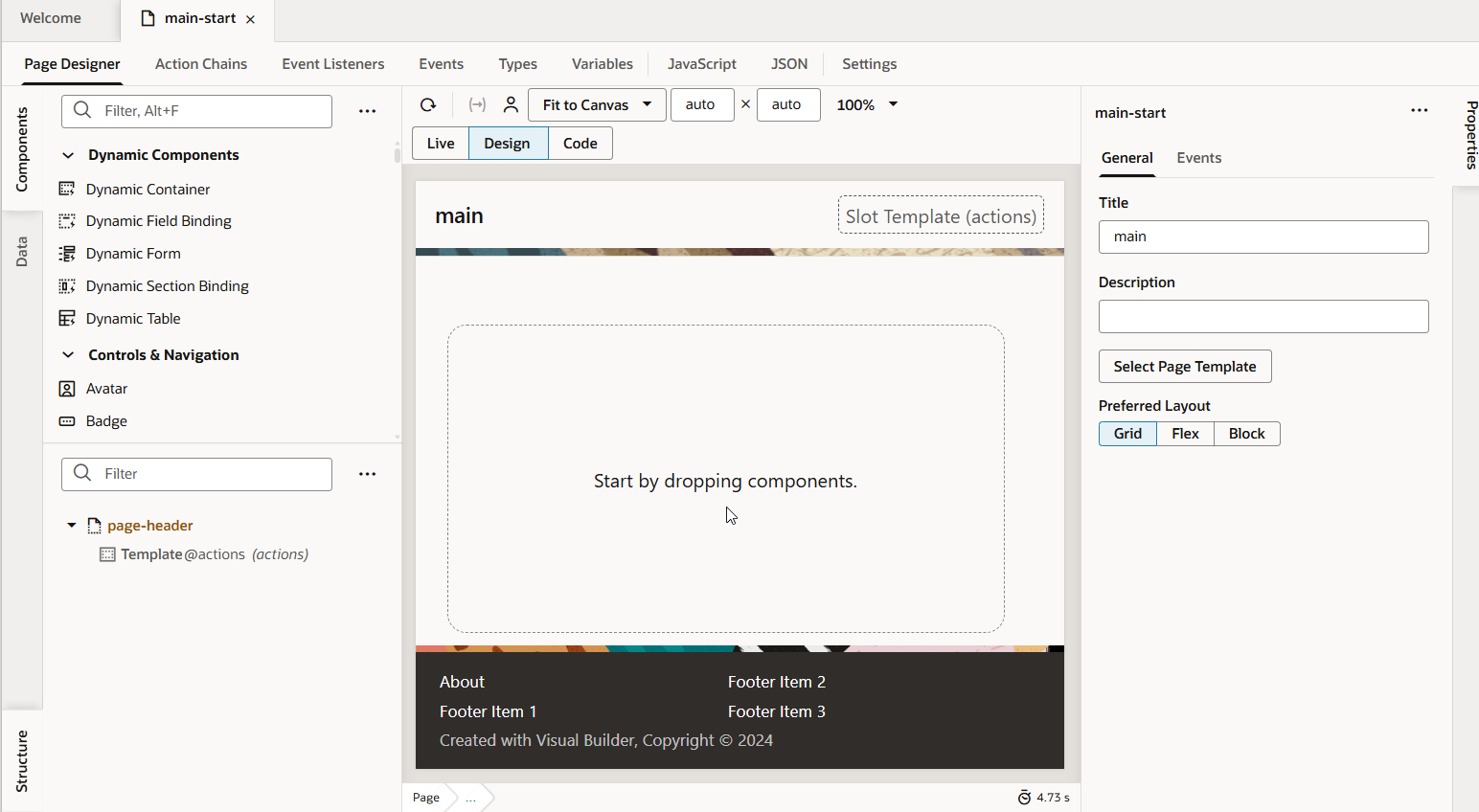This screenshot has width=1479, height=812.
Task: Open the 100% zoom dropdown
Action: click(x=867, y=105)
